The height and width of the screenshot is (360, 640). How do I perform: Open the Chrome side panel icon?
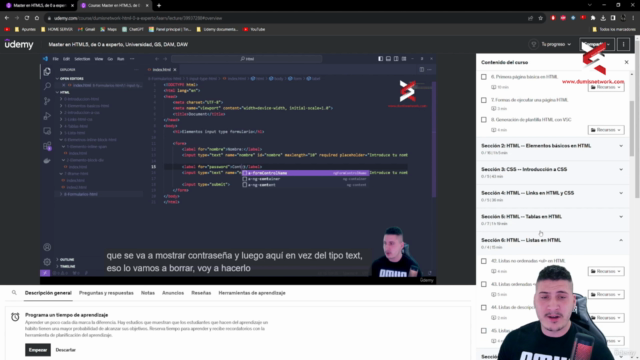point(613,18)
